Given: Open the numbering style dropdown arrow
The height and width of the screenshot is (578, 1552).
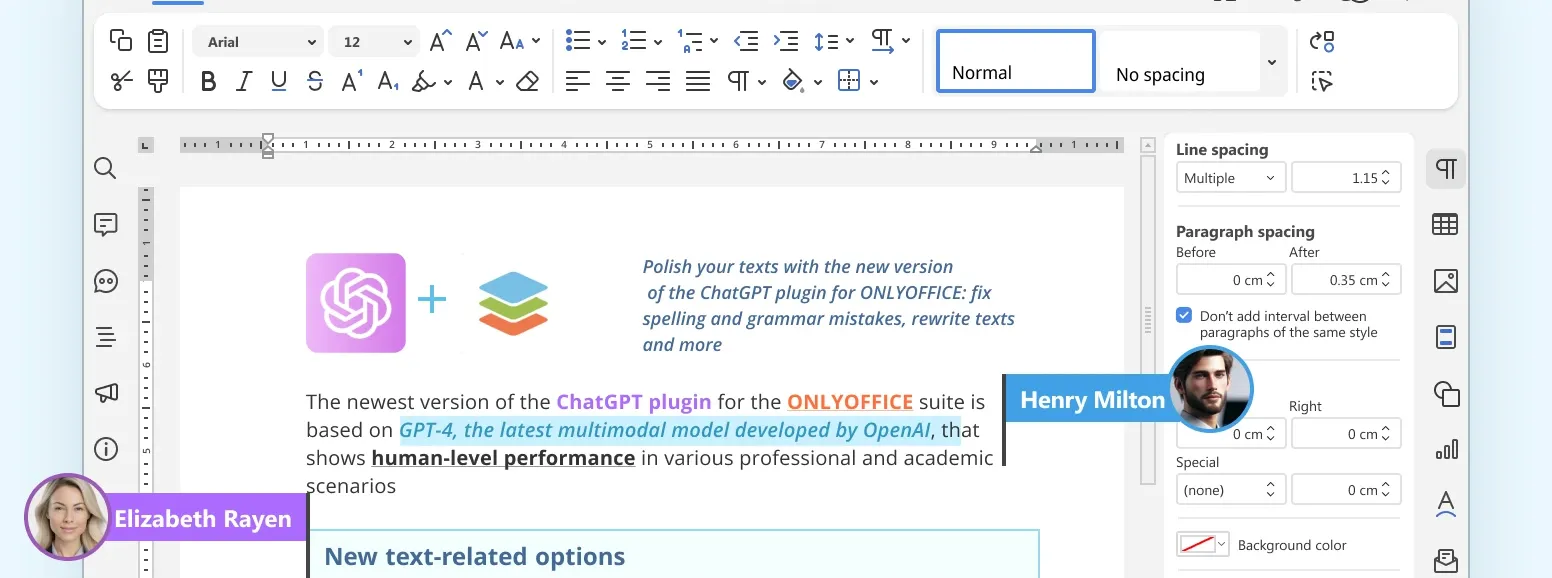Looking at the screenshot, I should pyautogui.click(x=657, y=42).
